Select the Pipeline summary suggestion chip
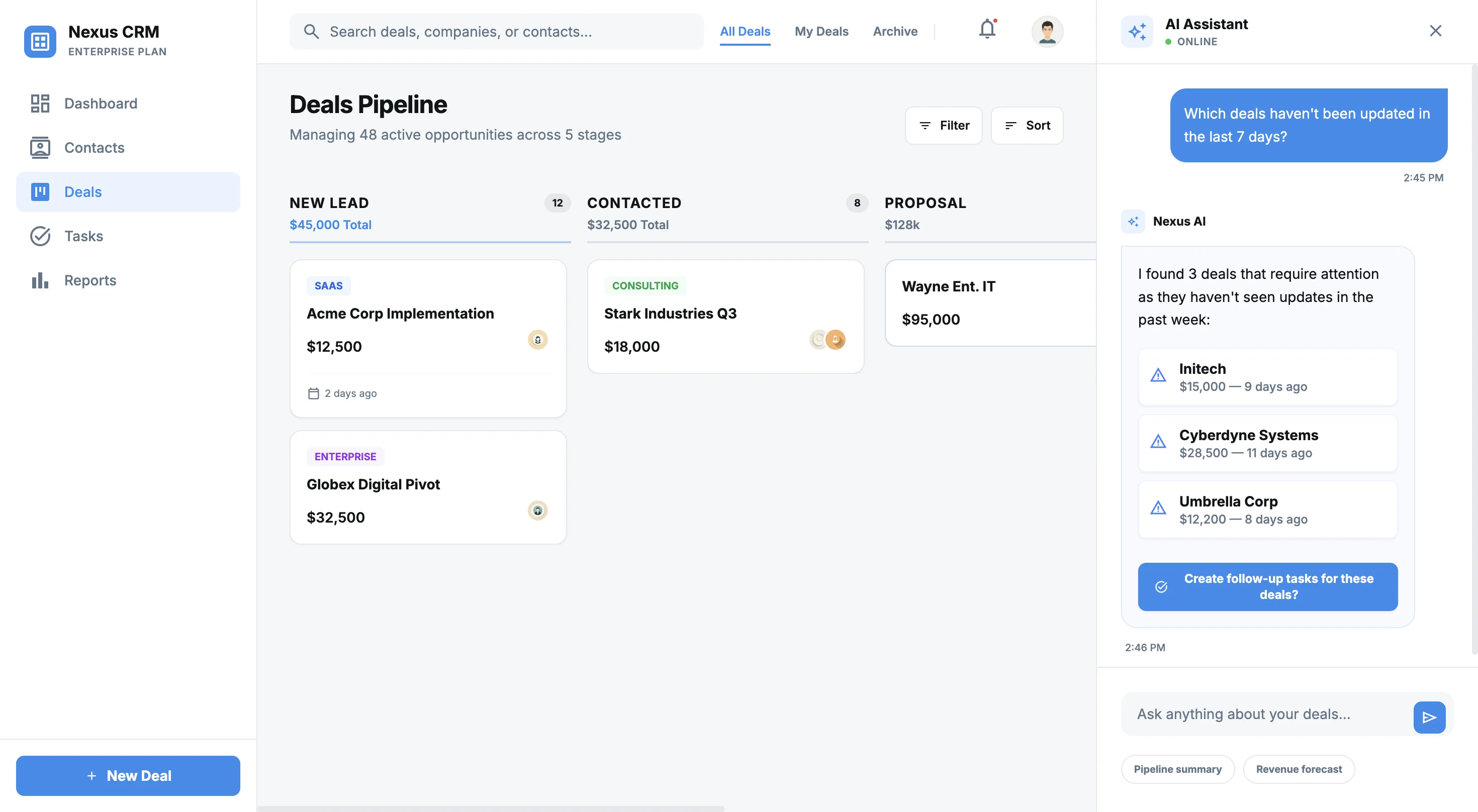This screenshot has height=812, width=1478. (1178, 769)
